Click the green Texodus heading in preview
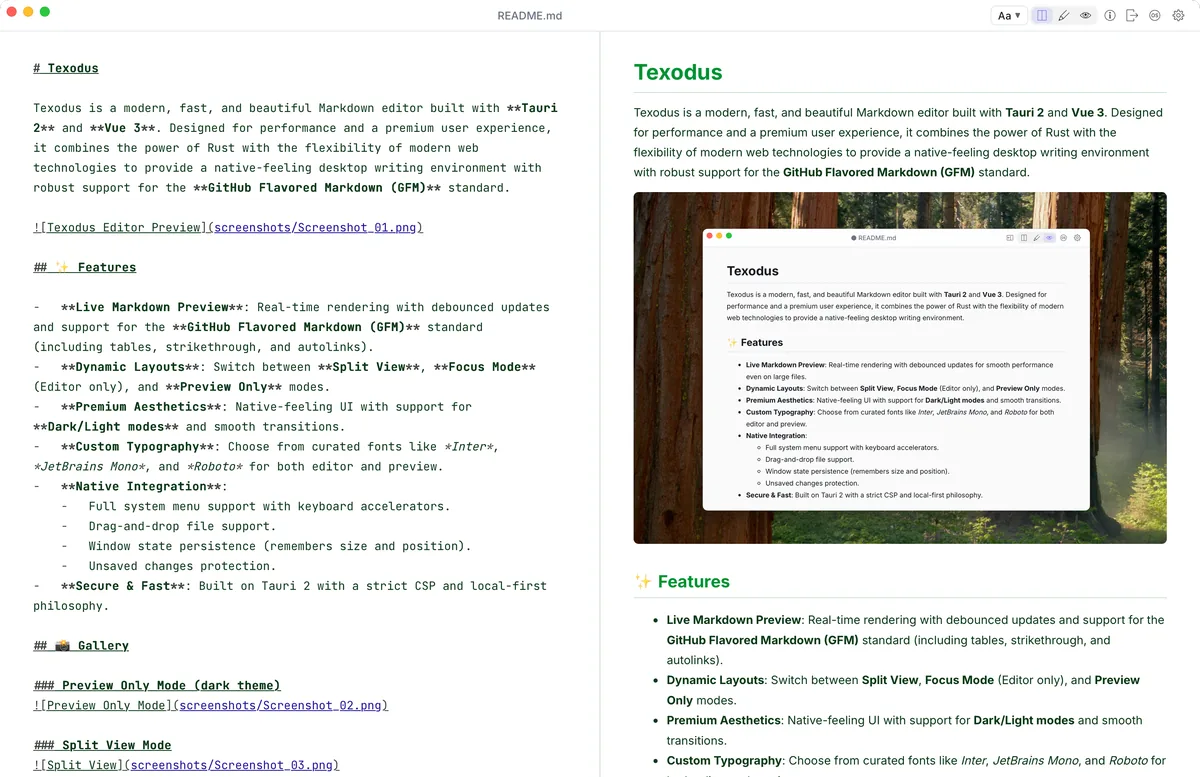 [x=678, y=72]
